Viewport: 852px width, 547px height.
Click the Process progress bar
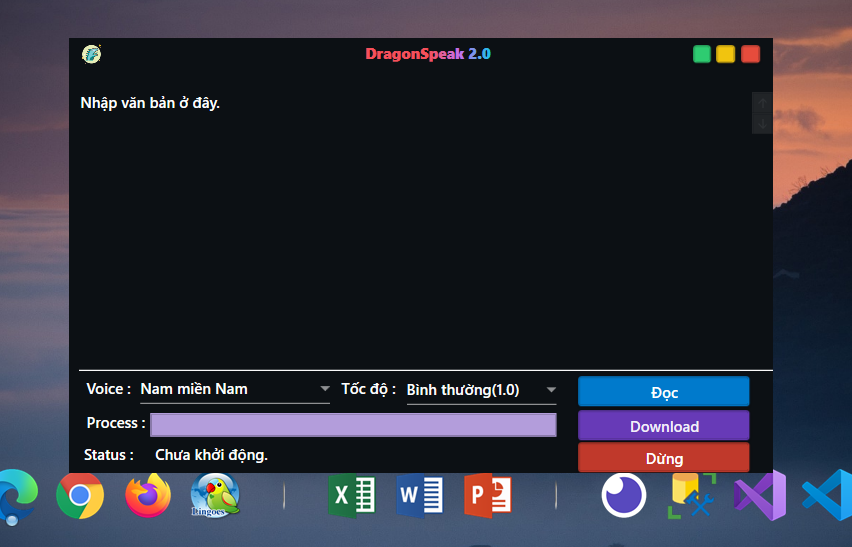353,424
